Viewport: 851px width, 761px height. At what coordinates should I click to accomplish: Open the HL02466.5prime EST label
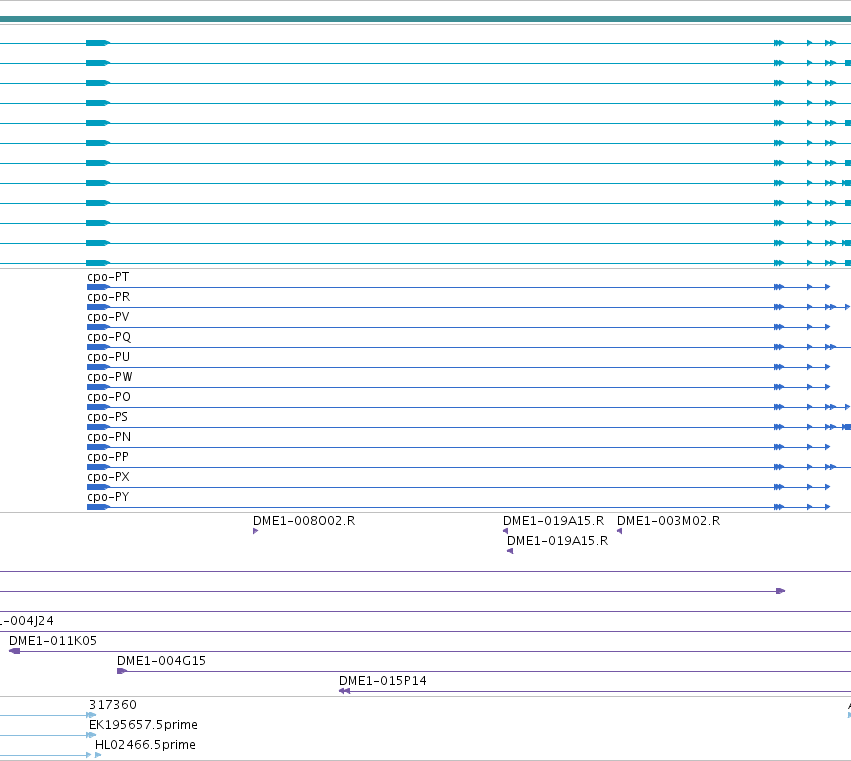145,745
